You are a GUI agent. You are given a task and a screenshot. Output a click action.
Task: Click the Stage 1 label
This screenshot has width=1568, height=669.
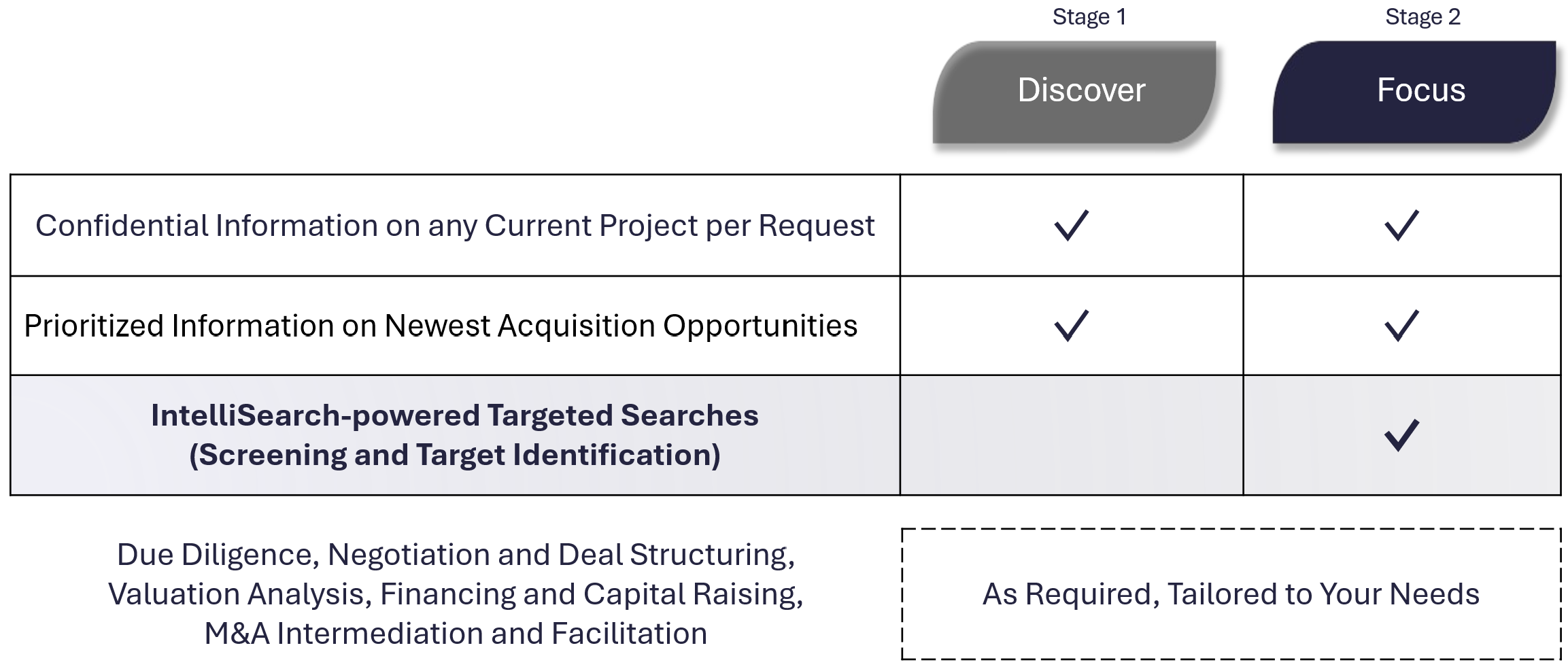pos(1089,16)
